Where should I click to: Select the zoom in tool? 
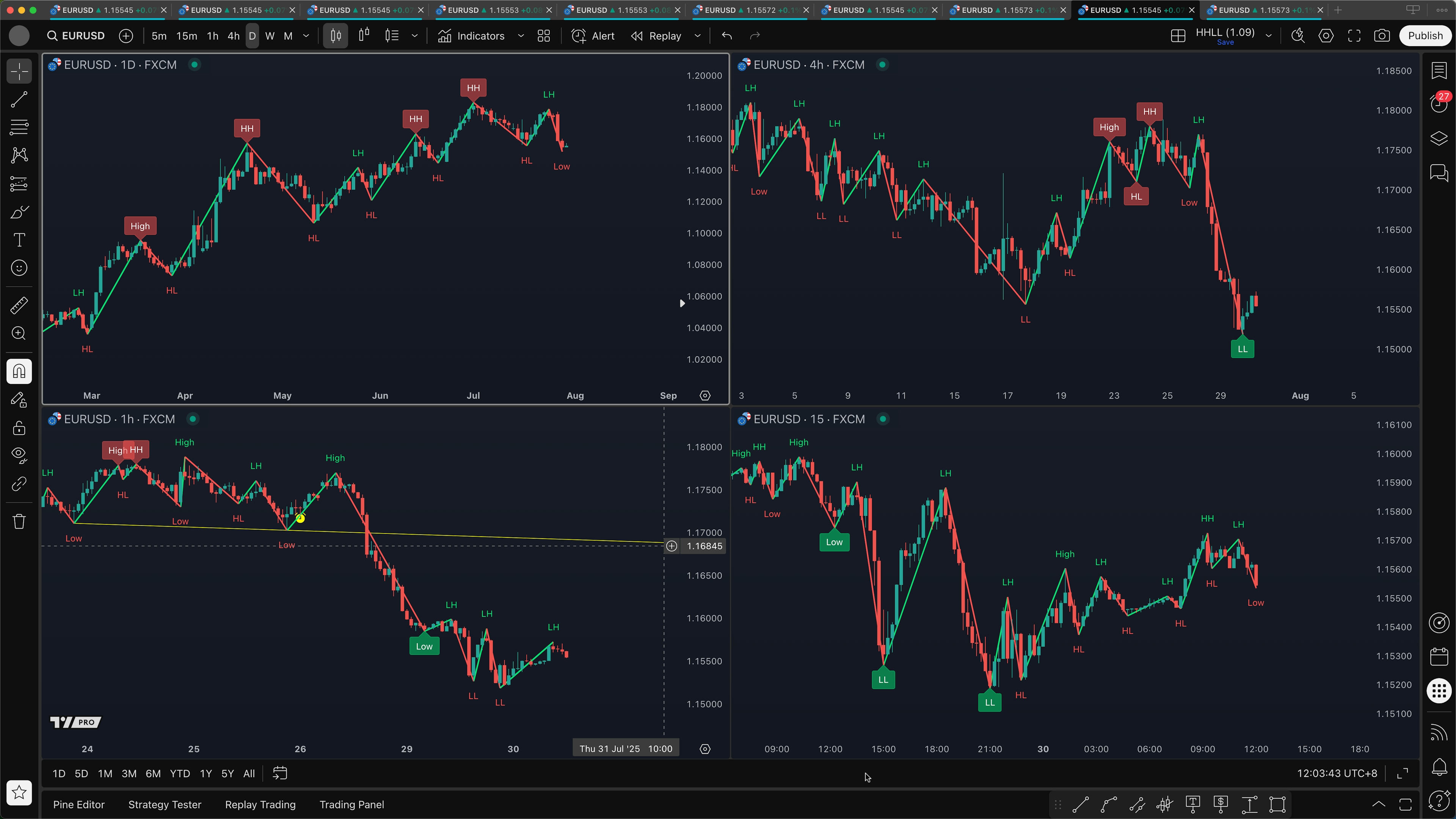point(19,334)
